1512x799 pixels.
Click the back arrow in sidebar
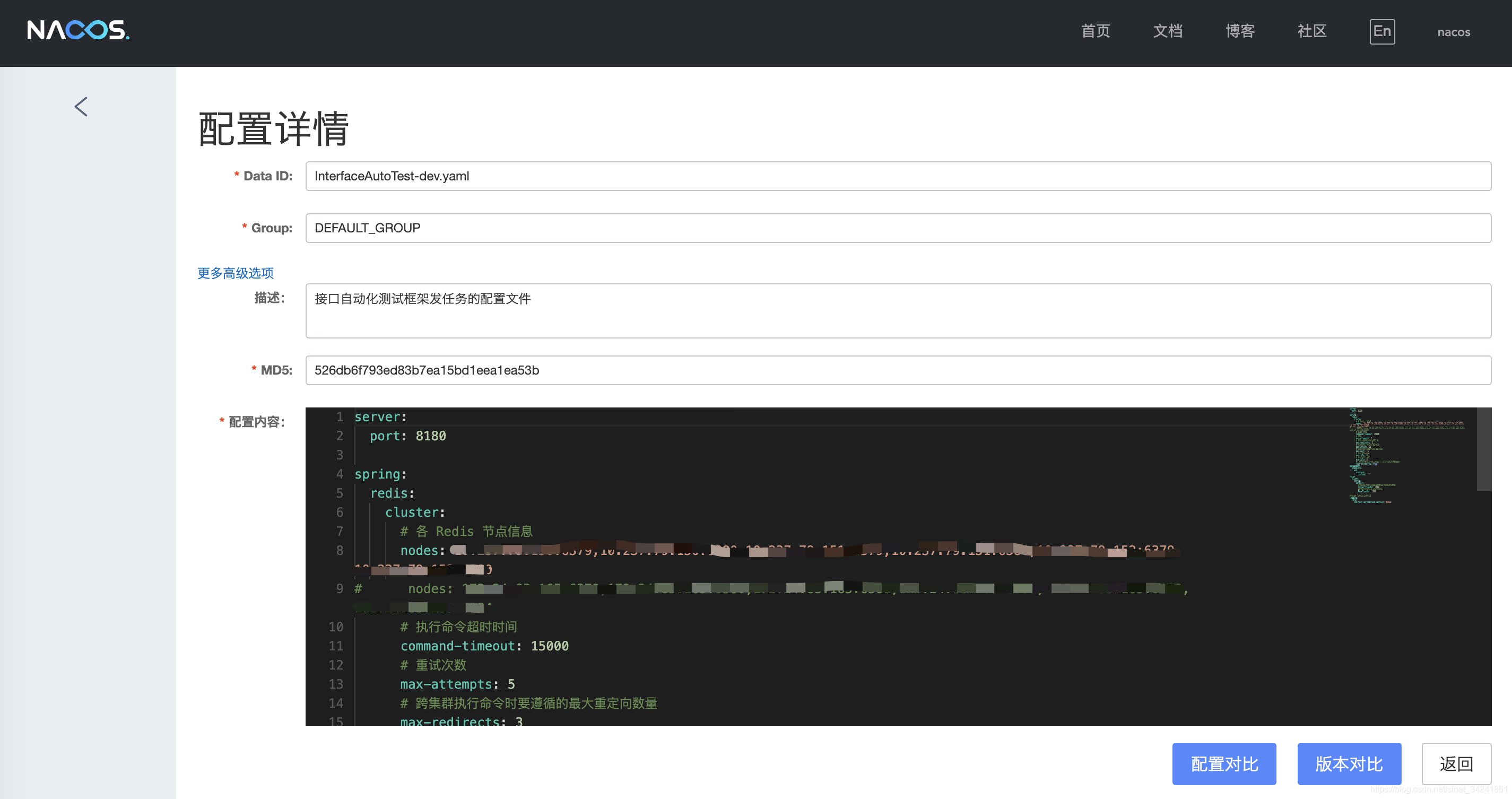tap(81, 107)
